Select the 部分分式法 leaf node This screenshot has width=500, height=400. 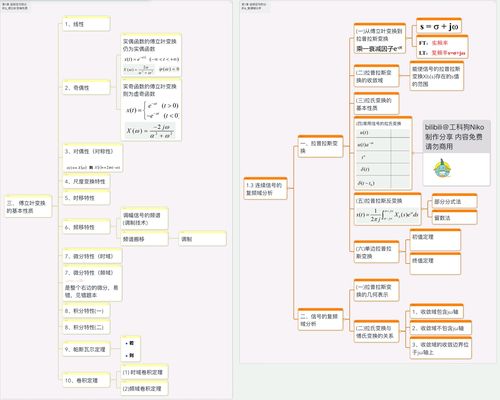click(x=455, y=201)
